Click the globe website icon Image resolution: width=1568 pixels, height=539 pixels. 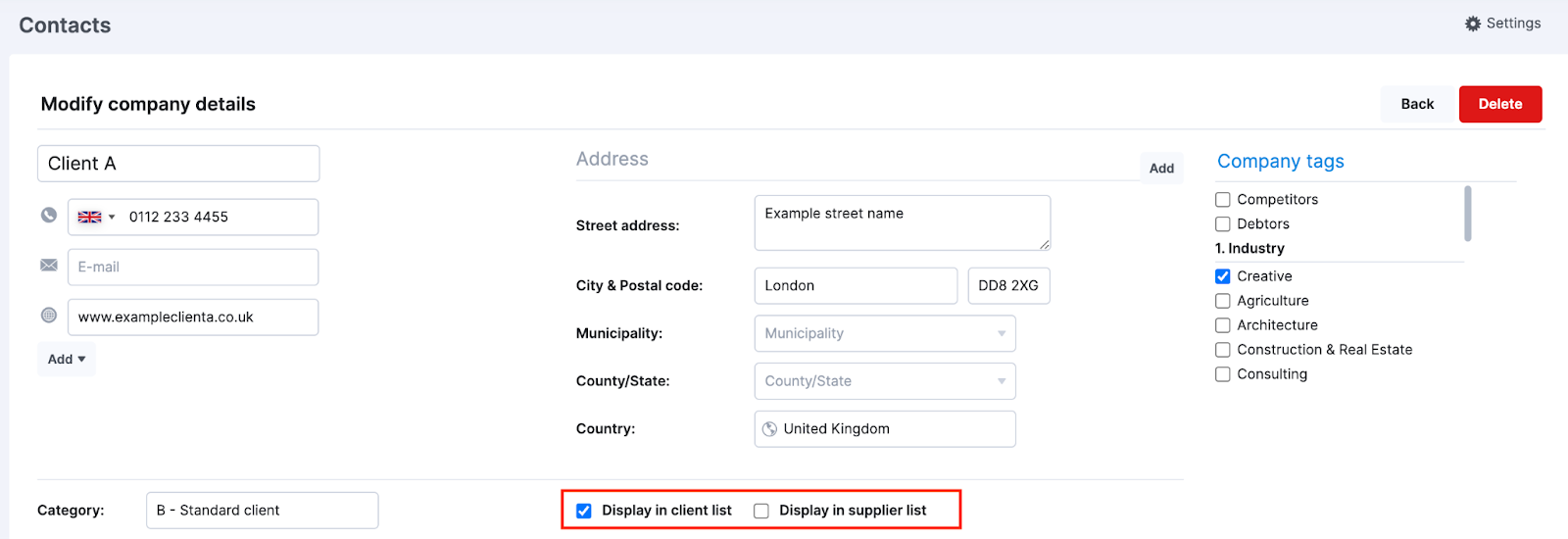49,316
